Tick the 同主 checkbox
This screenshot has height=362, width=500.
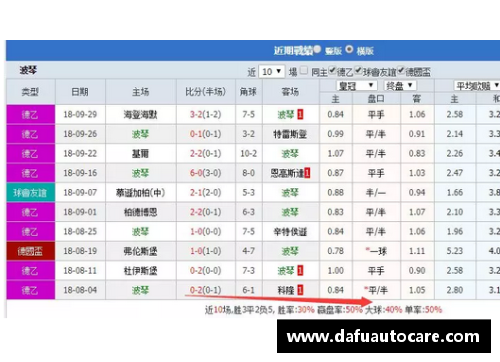point(304,70)
